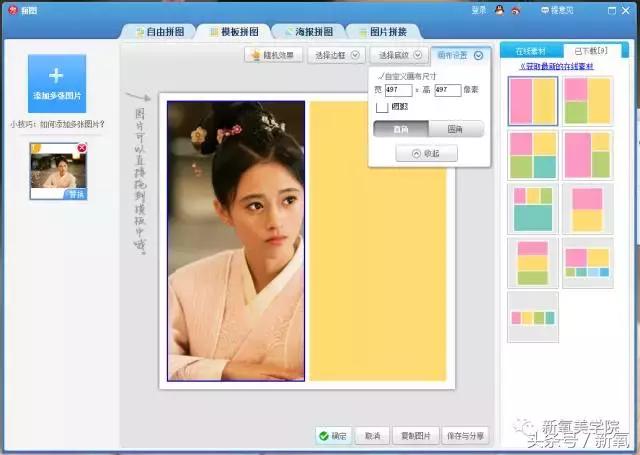Choose template with two large and four small cells
The height and width of the screenshot is (455, 640).
tap(588, 263)
